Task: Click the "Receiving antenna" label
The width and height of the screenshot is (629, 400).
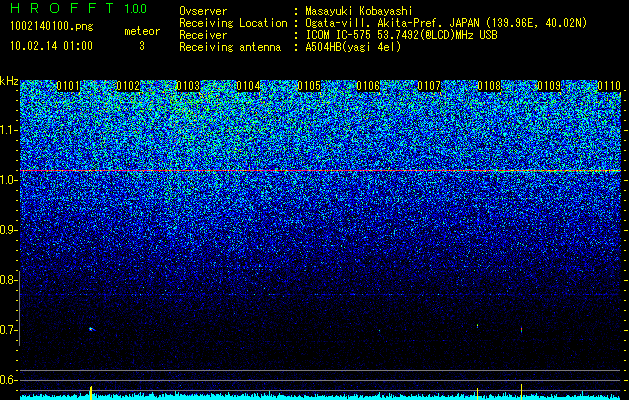Action: pos(230,47)
